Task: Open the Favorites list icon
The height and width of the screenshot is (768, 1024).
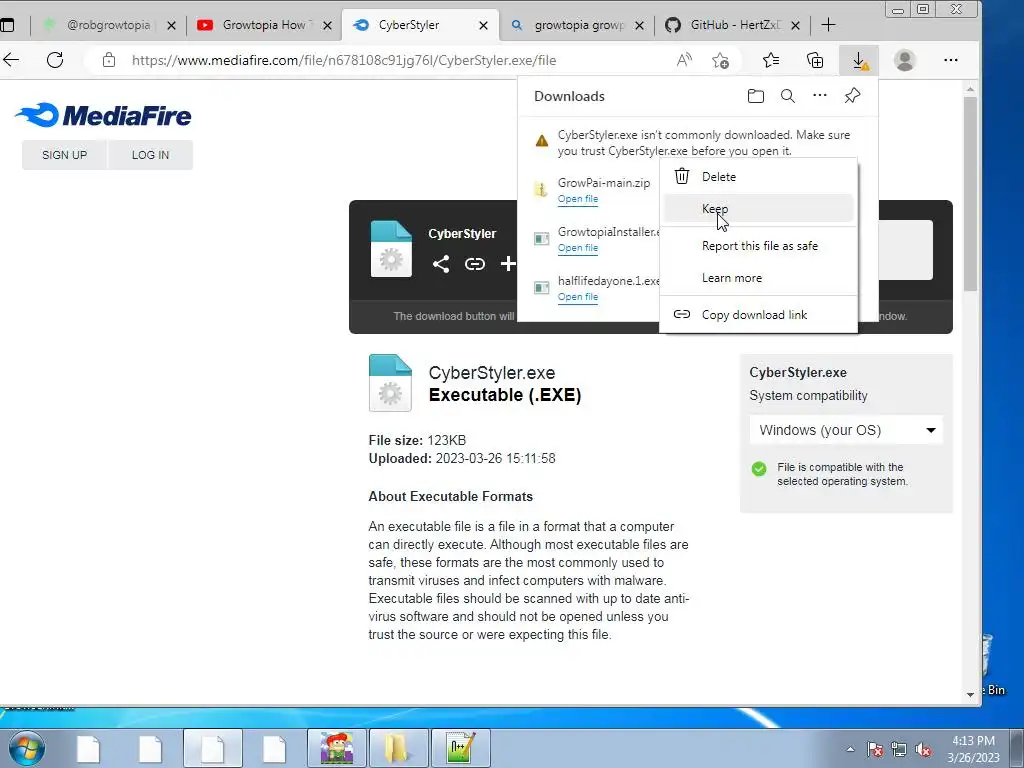Action: coord(771,60)
